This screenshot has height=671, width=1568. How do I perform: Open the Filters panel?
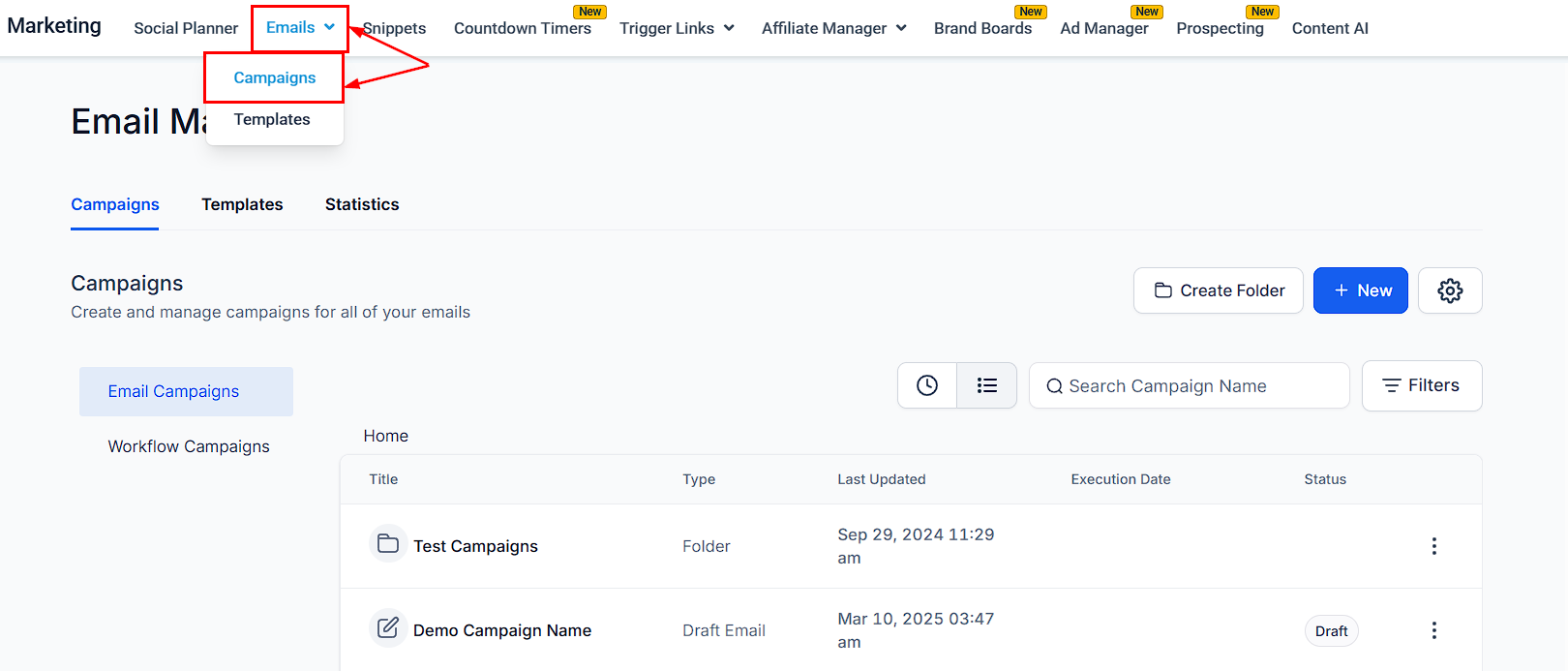1422,385
